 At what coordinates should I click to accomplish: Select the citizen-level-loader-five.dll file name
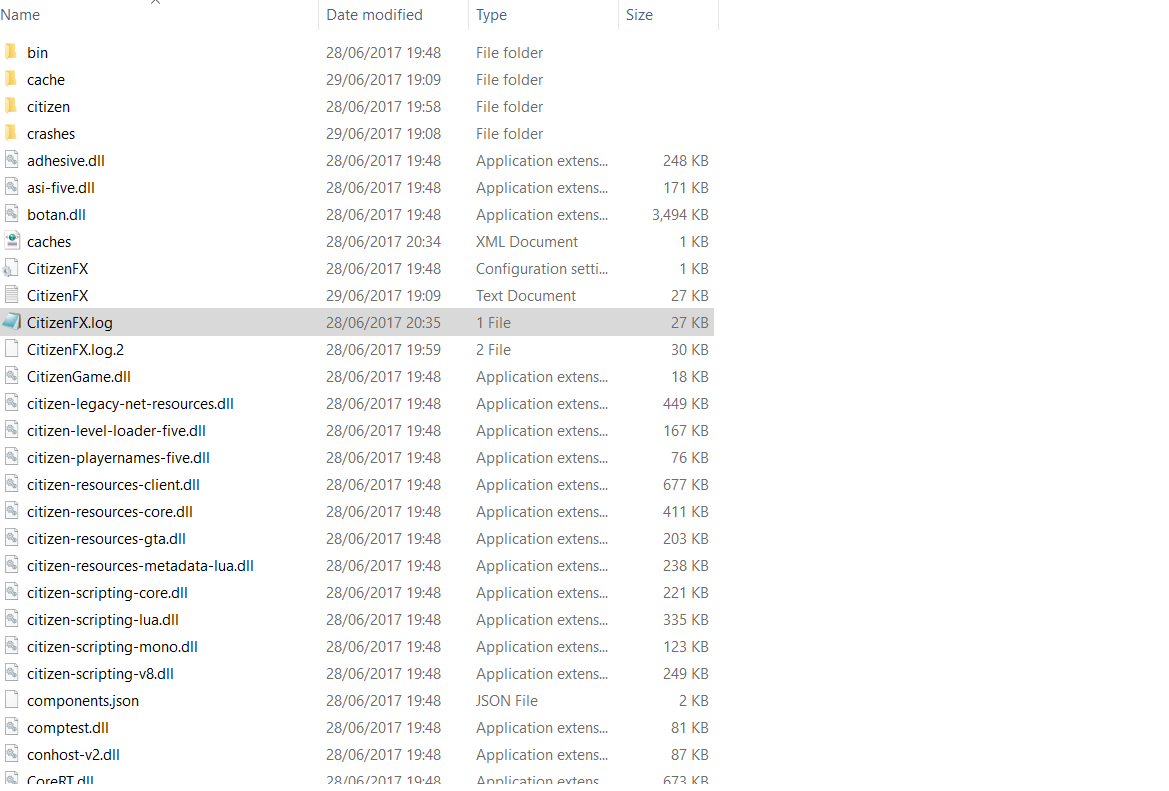coord(116,430)
